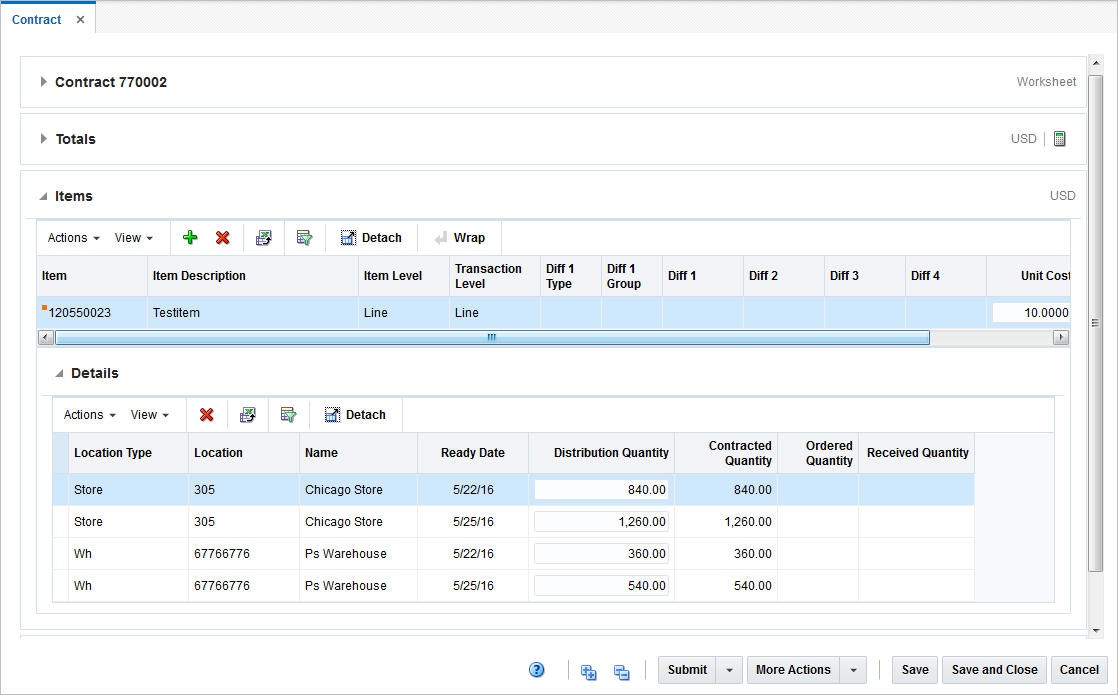Click the red Delete icon in Items toolbar
This screenshot has height=695, width=1118.
click(222, 238)
